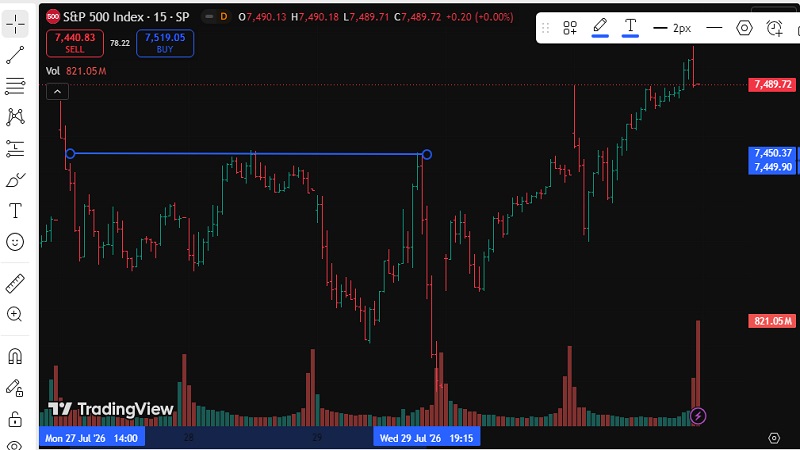800x450 pixels.
Task: Click the left anchor of blue line
Action: click(70, 154)
